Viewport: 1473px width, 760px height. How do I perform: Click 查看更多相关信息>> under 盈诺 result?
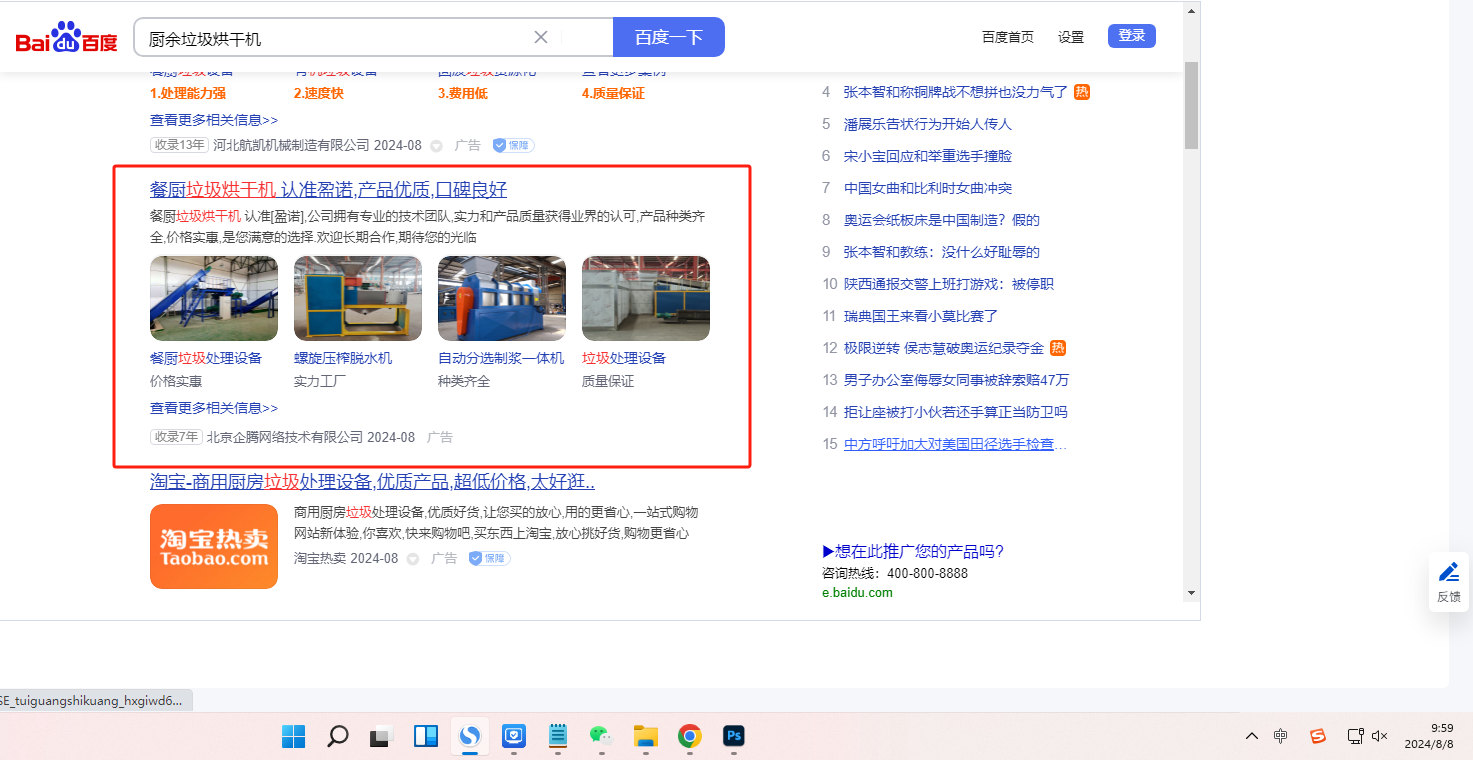[x=214, y=408]
